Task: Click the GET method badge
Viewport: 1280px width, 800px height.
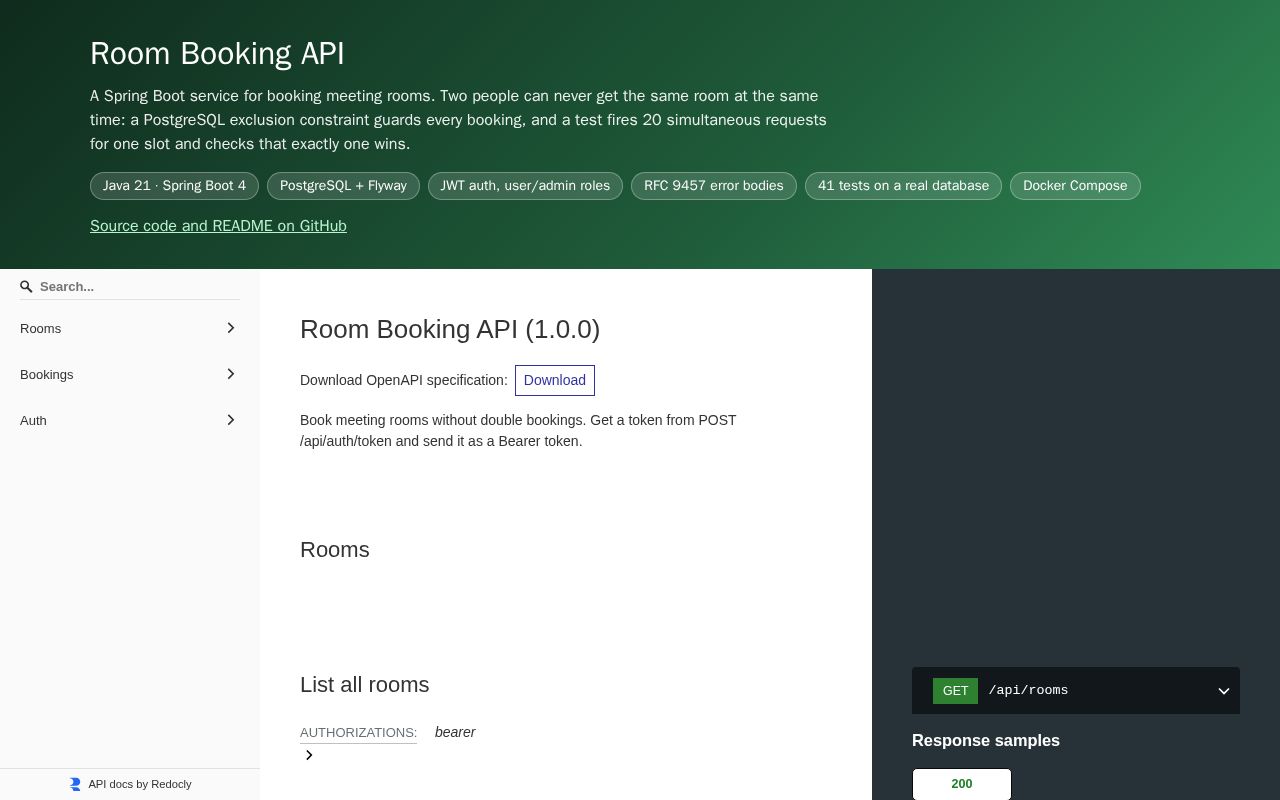Action: click(x=955, y=691)
